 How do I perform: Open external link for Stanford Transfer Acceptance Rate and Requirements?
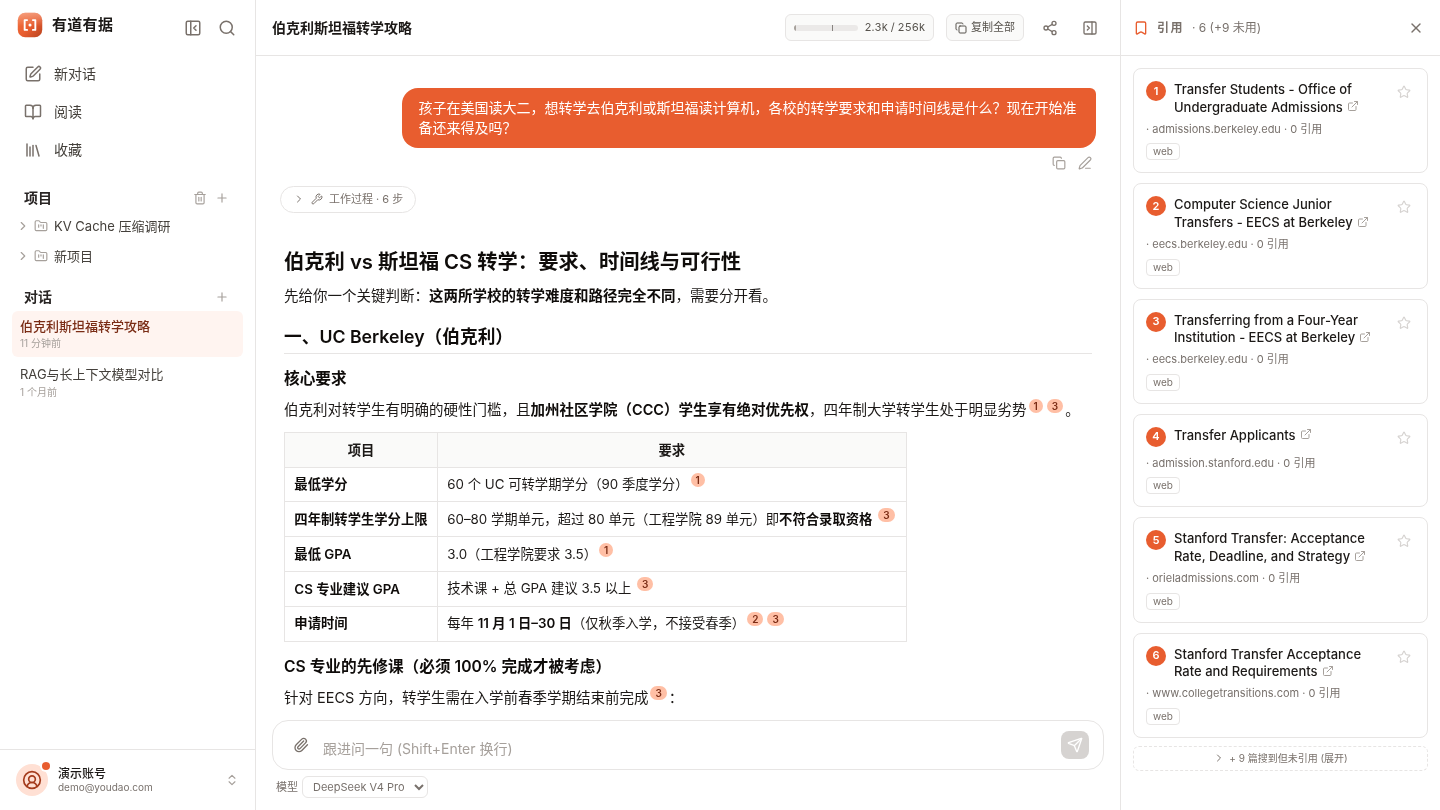tap(1328, 671)
